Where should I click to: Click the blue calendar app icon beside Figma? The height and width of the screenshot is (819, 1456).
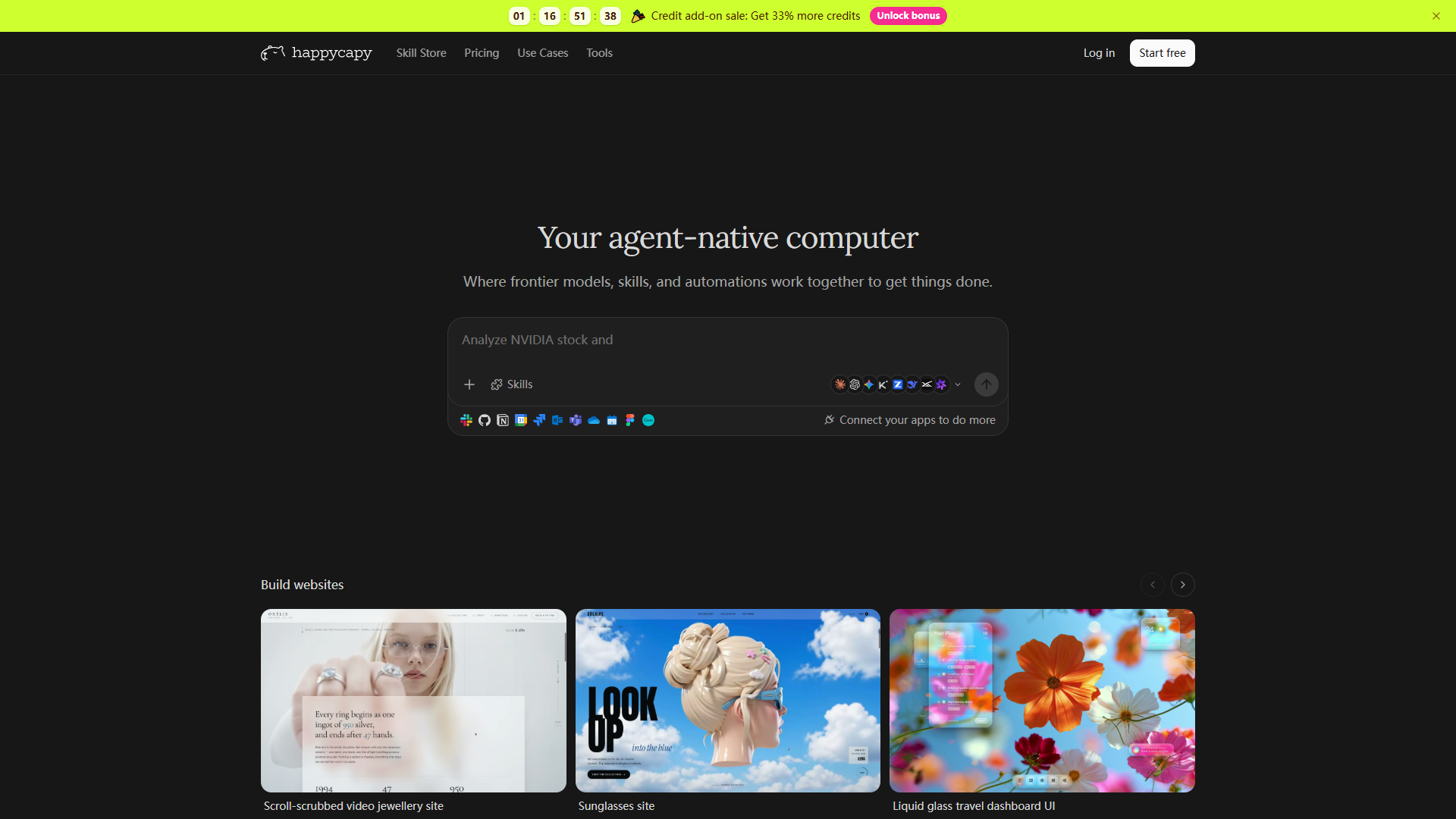tap(612, 420)
